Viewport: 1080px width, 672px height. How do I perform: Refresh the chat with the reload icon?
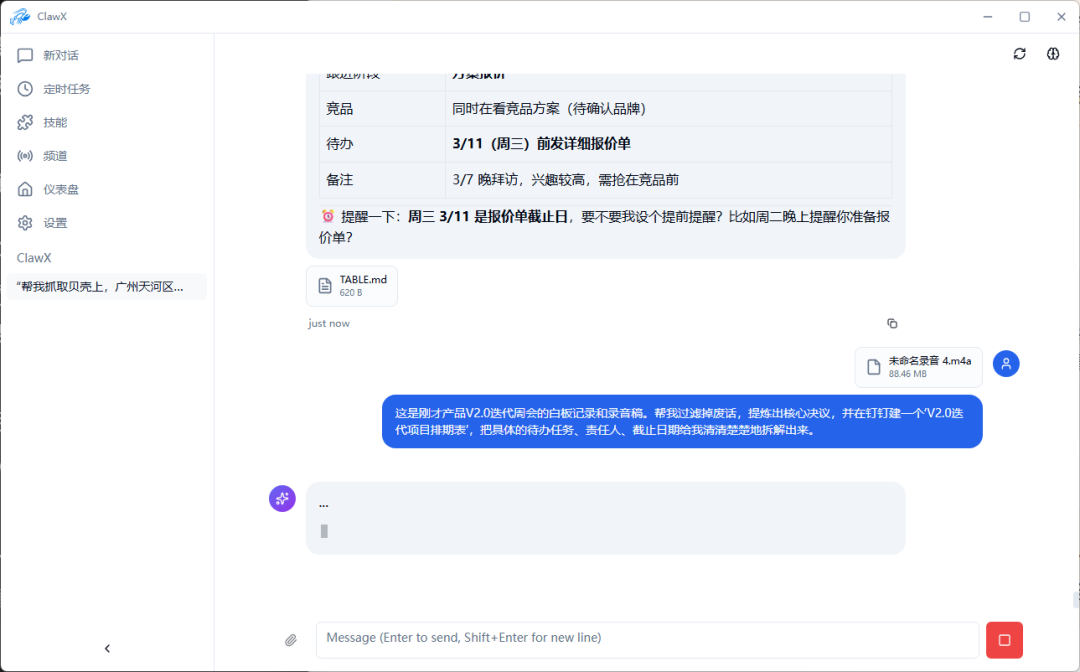coord(1019,54)
